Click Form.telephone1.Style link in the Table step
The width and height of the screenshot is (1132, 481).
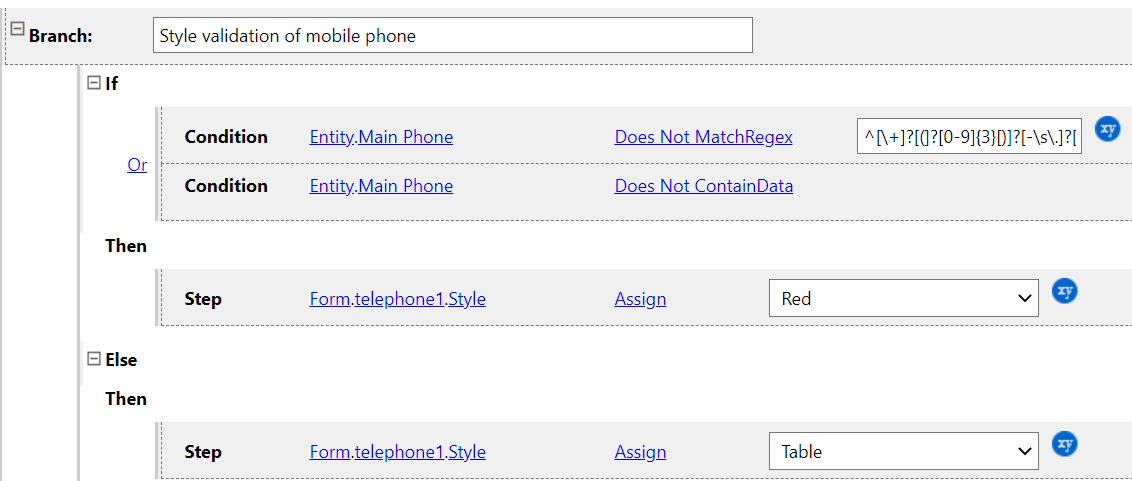(x=397, y=452)
